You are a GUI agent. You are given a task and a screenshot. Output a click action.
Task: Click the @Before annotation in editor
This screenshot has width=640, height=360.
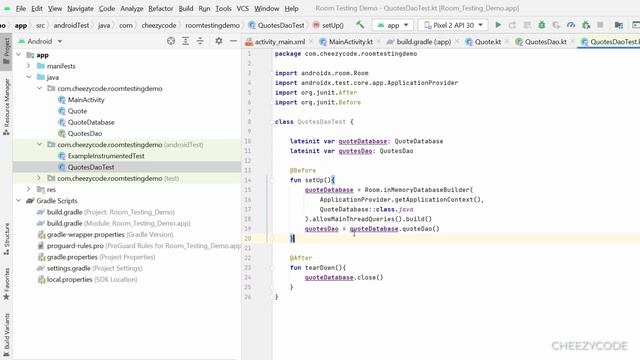pyautogui.click(x=303, y=170)
